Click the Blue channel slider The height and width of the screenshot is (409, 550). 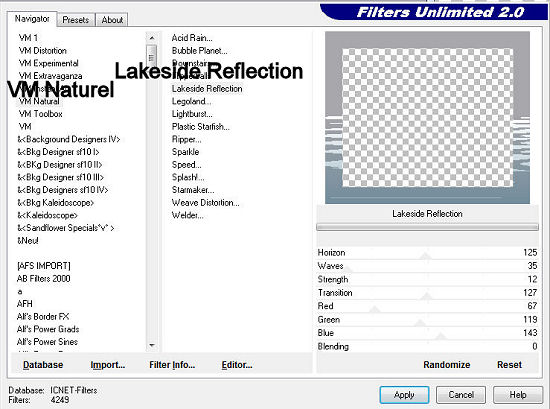(441, 336)
